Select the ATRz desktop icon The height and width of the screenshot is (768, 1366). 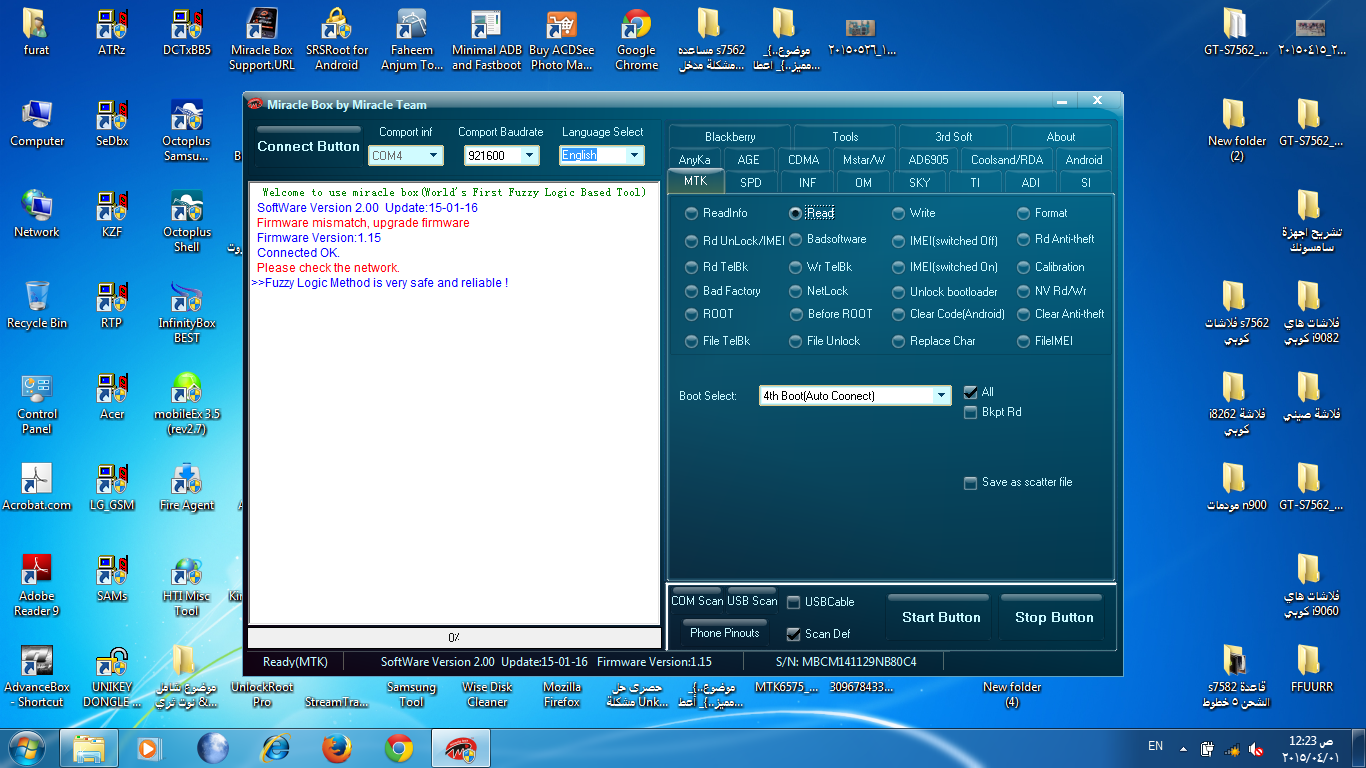point(112,33)
